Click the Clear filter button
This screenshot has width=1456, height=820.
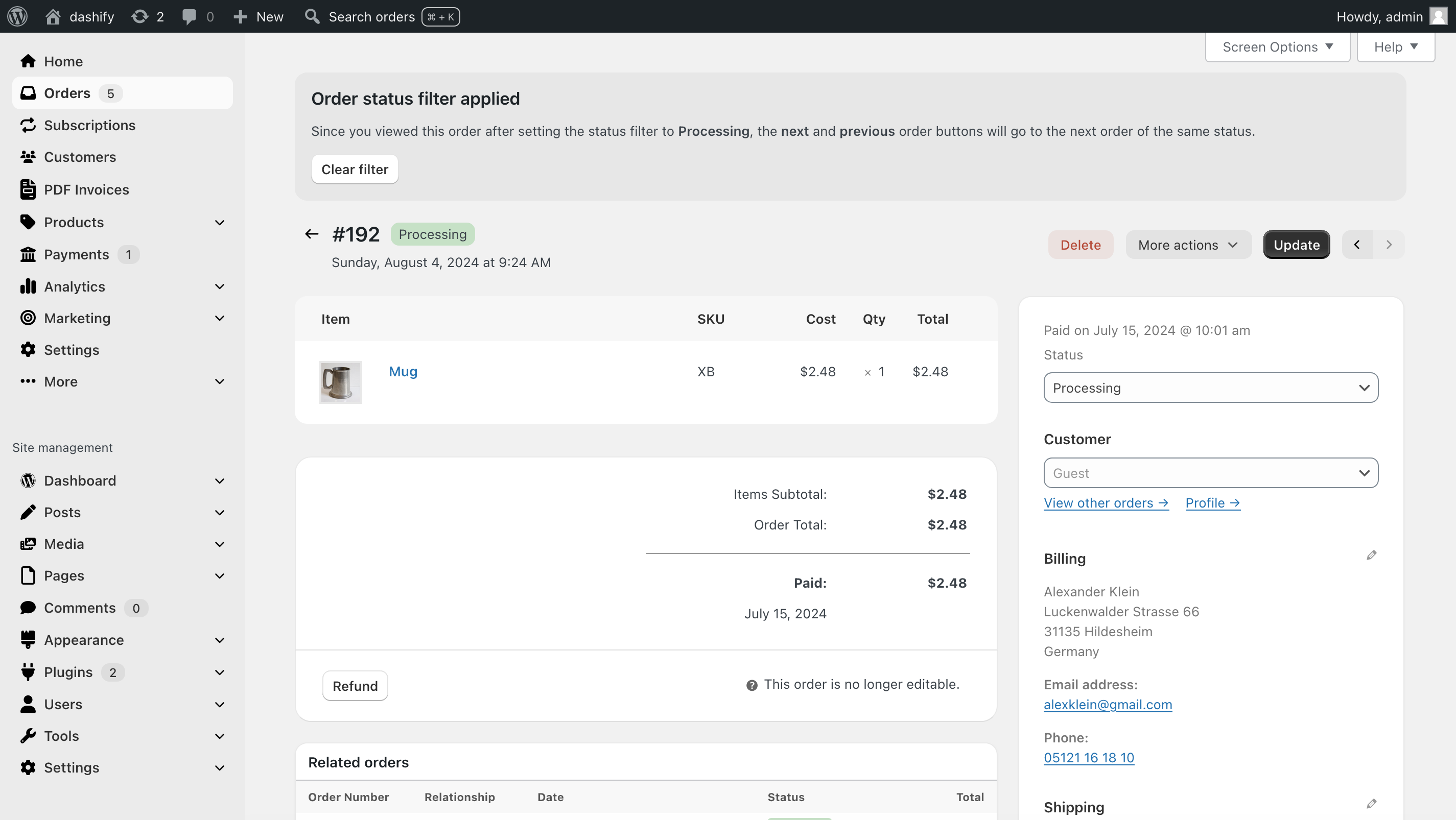click(355, 169)
